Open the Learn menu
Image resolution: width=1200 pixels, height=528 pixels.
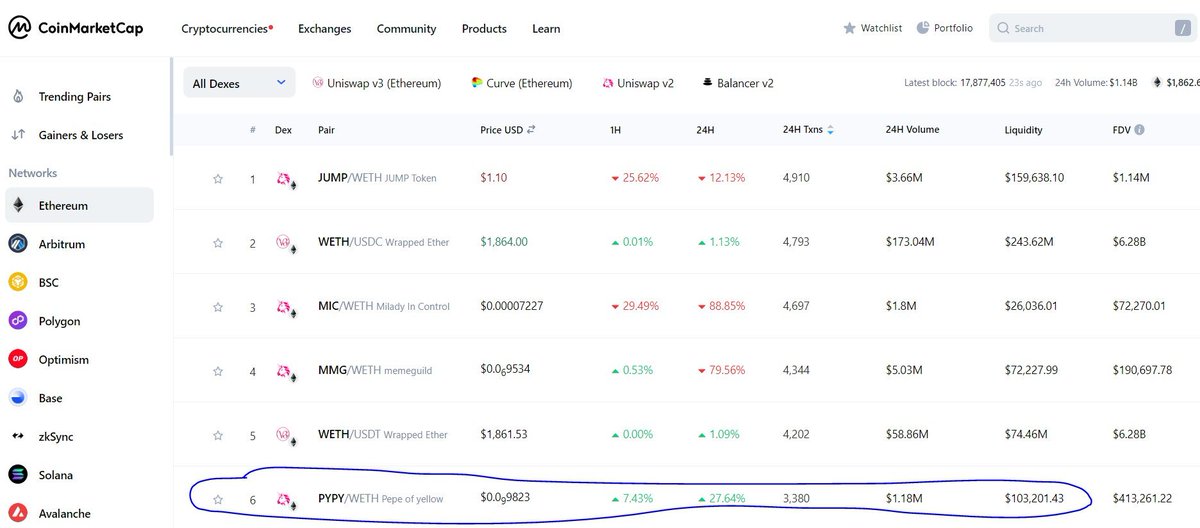[x=546, y=29]
